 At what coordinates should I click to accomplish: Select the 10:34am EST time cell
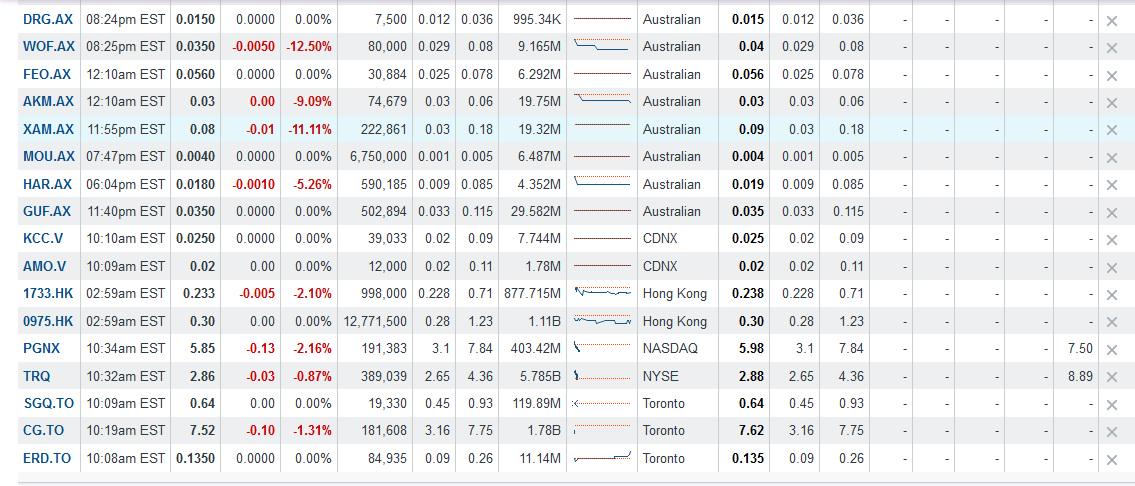(125, 348)
